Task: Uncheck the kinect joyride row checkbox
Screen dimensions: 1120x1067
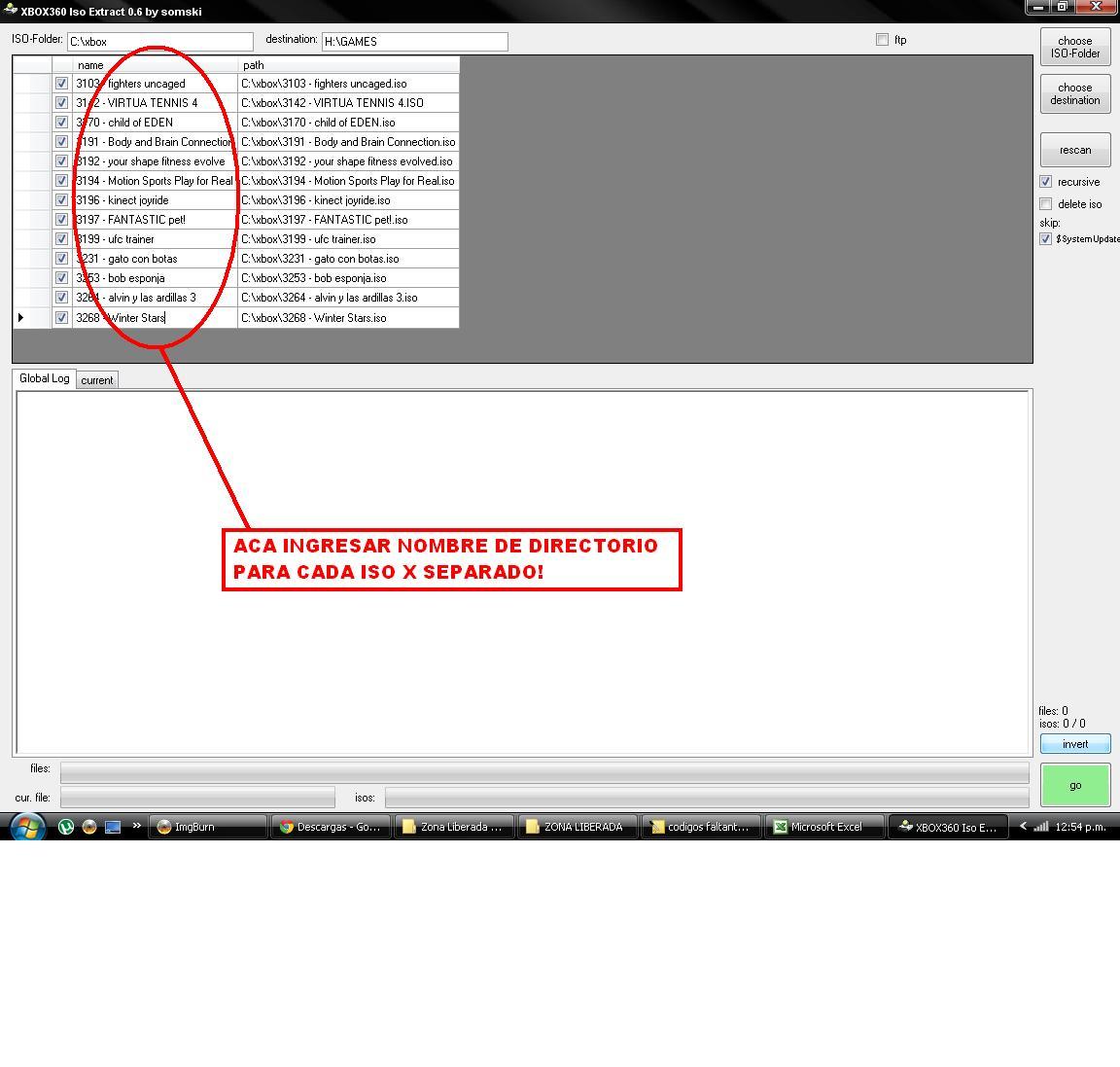Action: [x=61, y=200]
